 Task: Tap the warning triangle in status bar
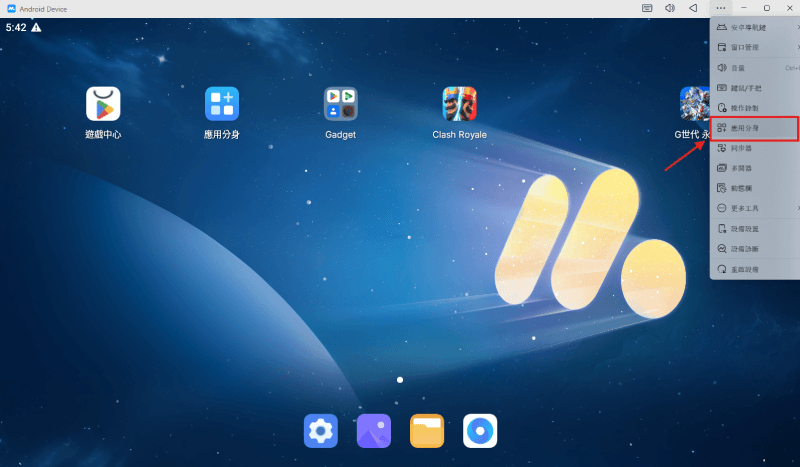pos(36,28)
